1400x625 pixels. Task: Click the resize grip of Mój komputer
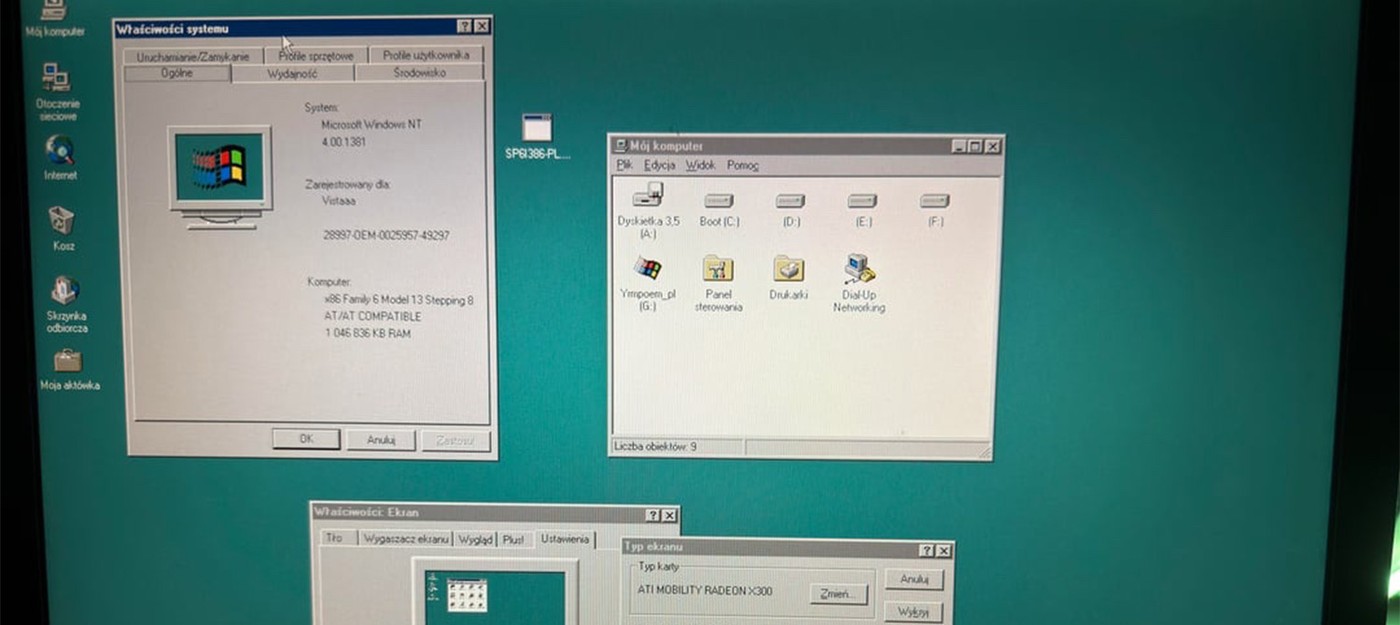tap(983, 452)
